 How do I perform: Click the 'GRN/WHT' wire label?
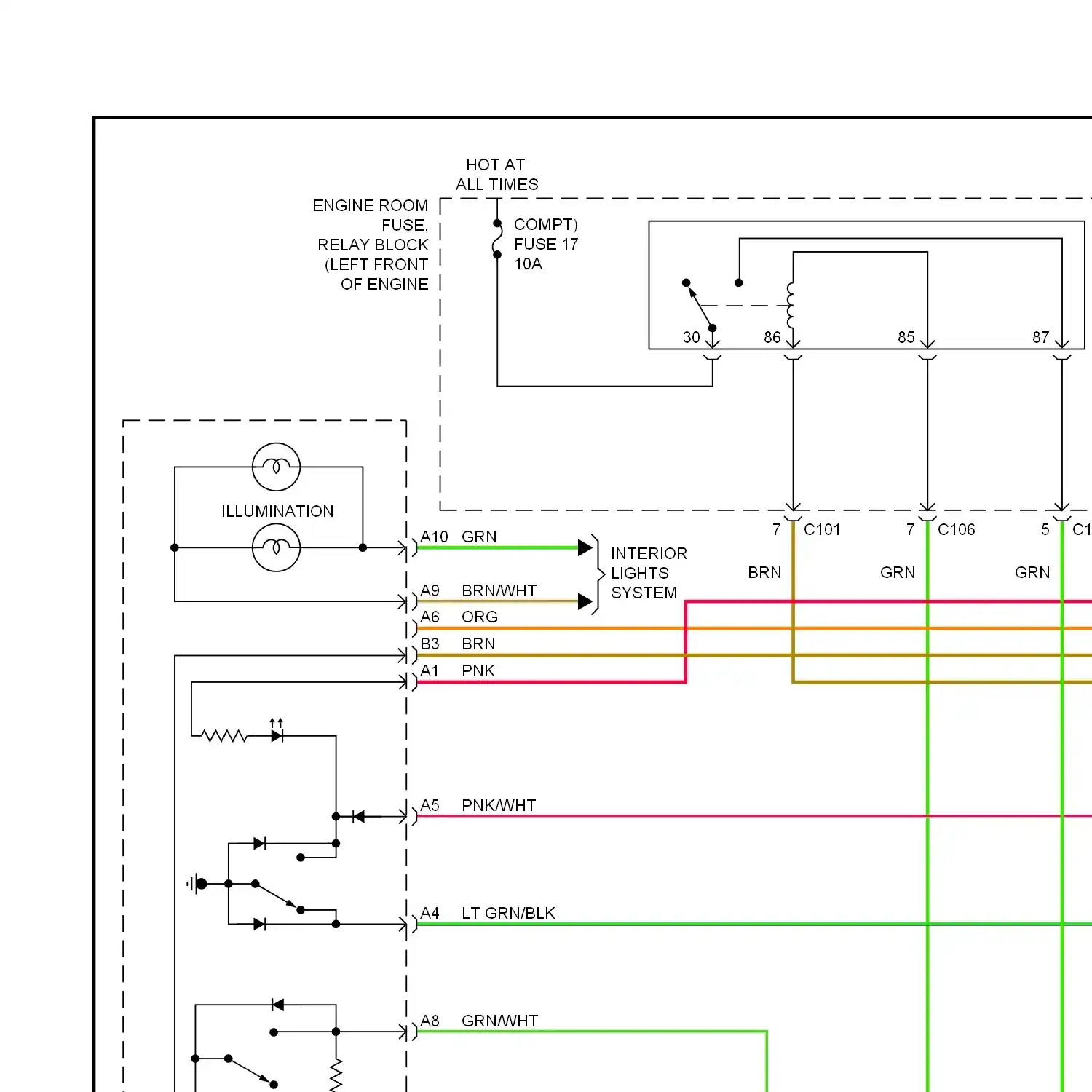[499, 1021]
